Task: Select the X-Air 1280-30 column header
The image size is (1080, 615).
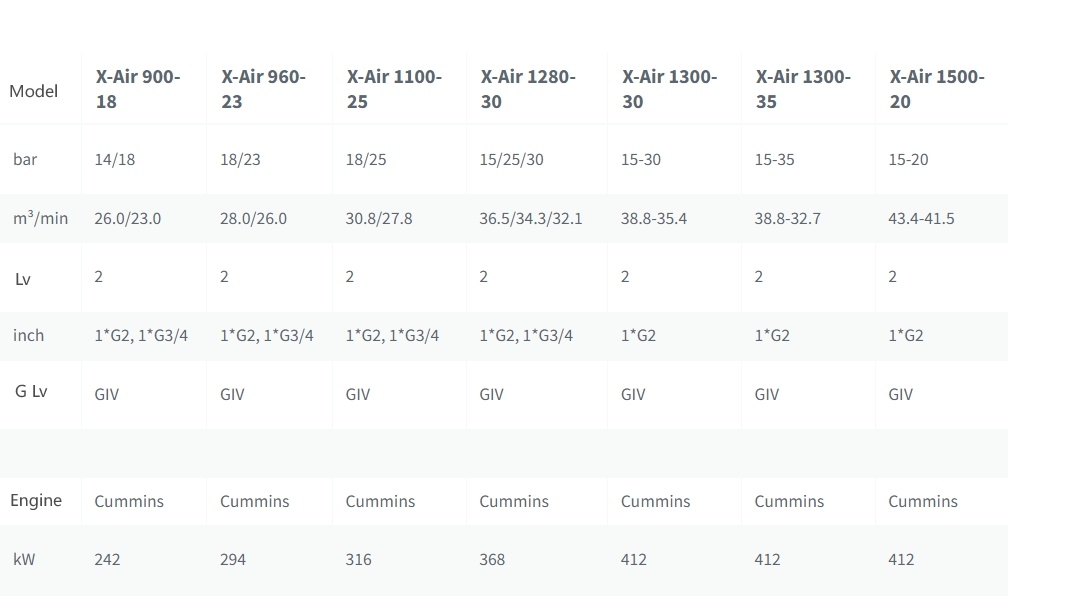Action: (528, 89)
